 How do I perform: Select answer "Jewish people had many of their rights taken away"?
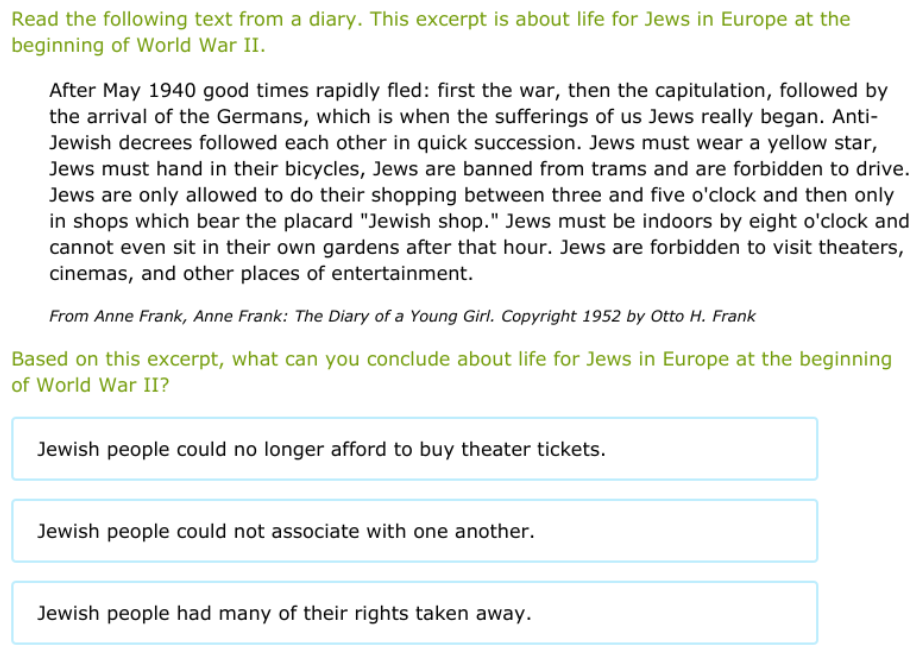414,613
